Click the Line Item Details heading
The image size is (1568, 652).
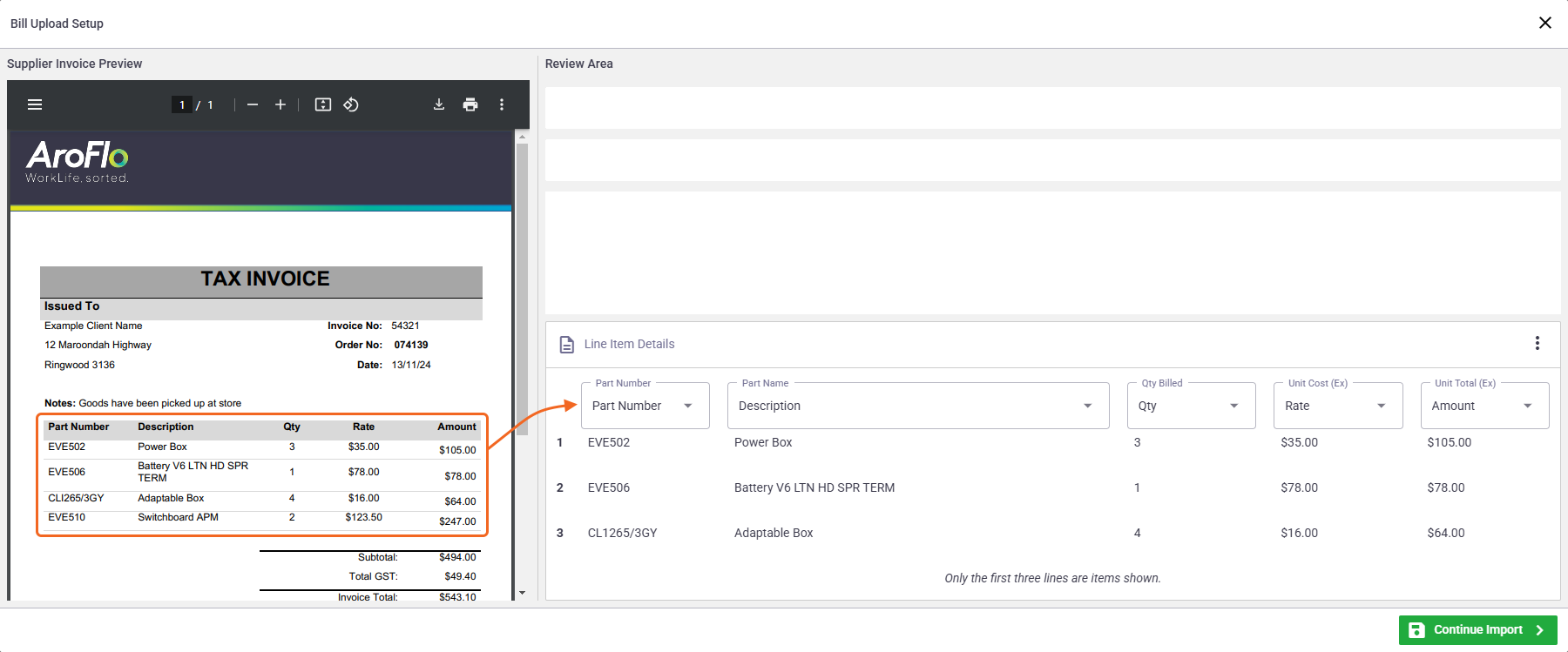pyautogui.click(x=629, y=344)
